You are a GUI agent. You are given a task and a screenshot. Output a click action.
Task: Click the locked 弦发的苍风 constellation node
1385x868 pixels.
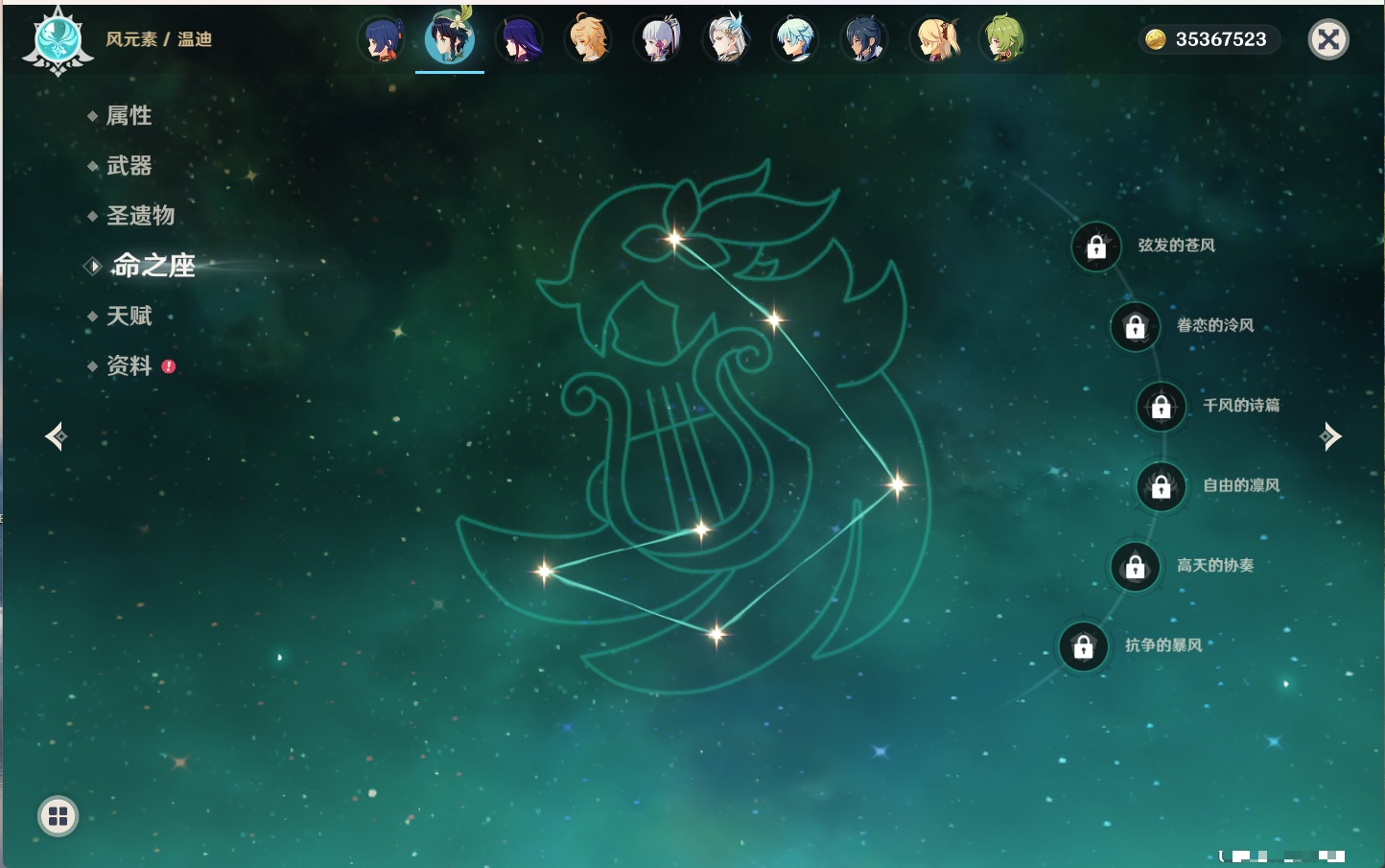(x=1096, y=246)
